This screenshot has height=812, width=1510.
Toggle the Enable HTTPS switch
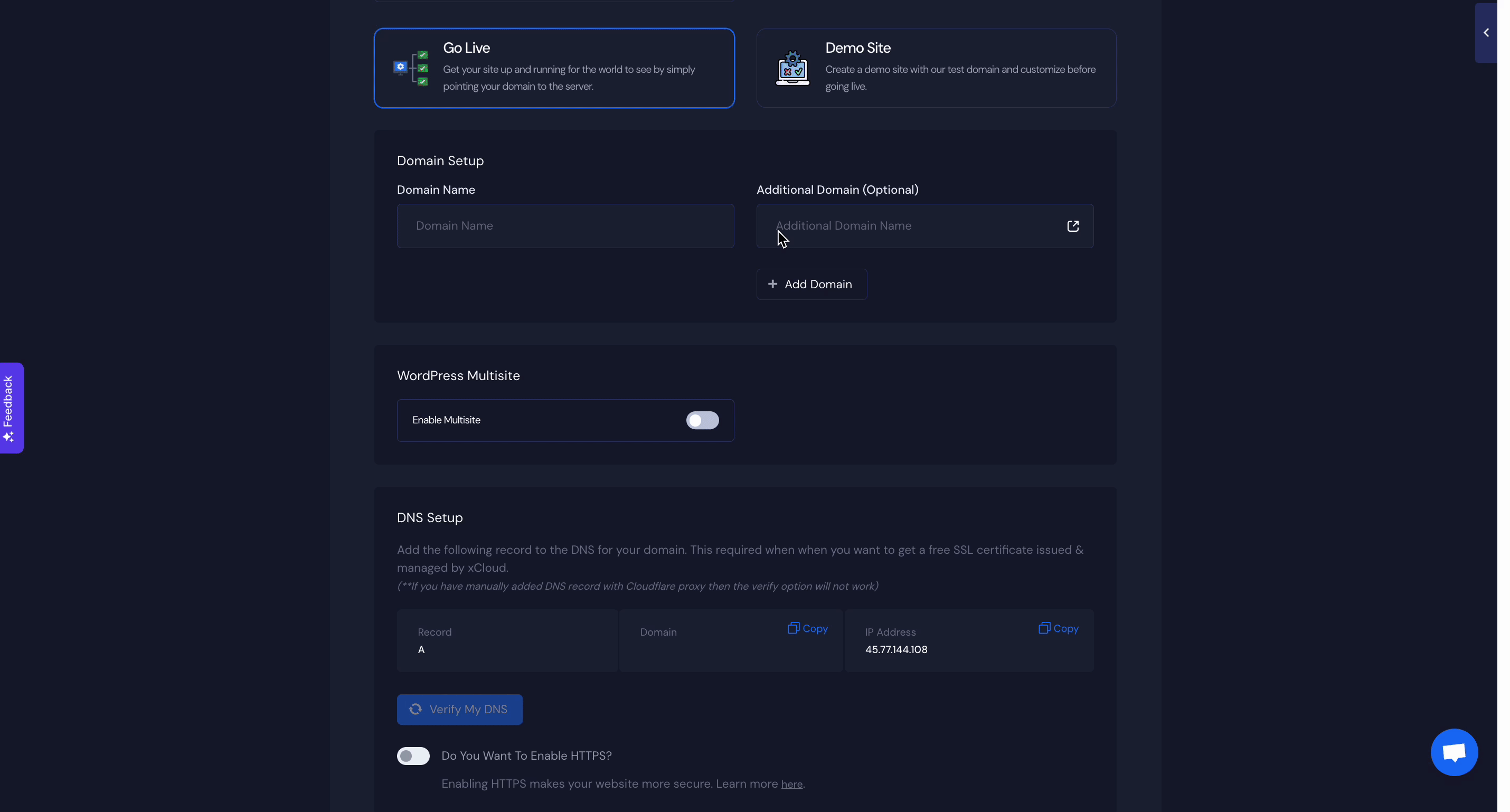tap(413, 755)
